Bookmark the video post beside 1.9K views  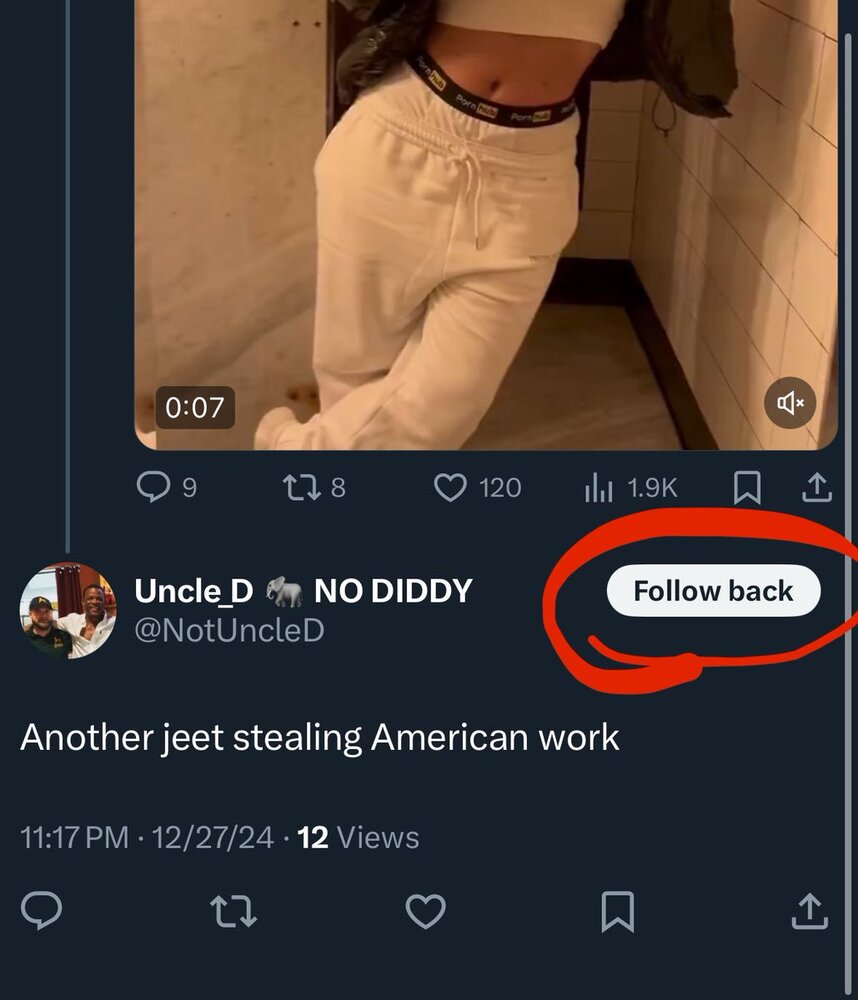click(x=746, y=487)
